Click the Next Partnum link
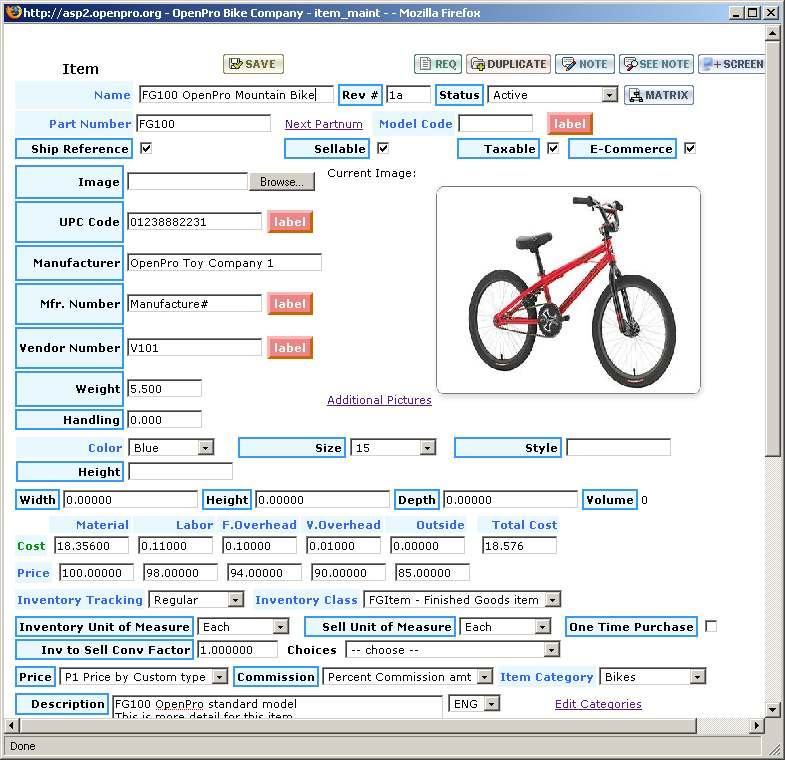 point(323,124)
